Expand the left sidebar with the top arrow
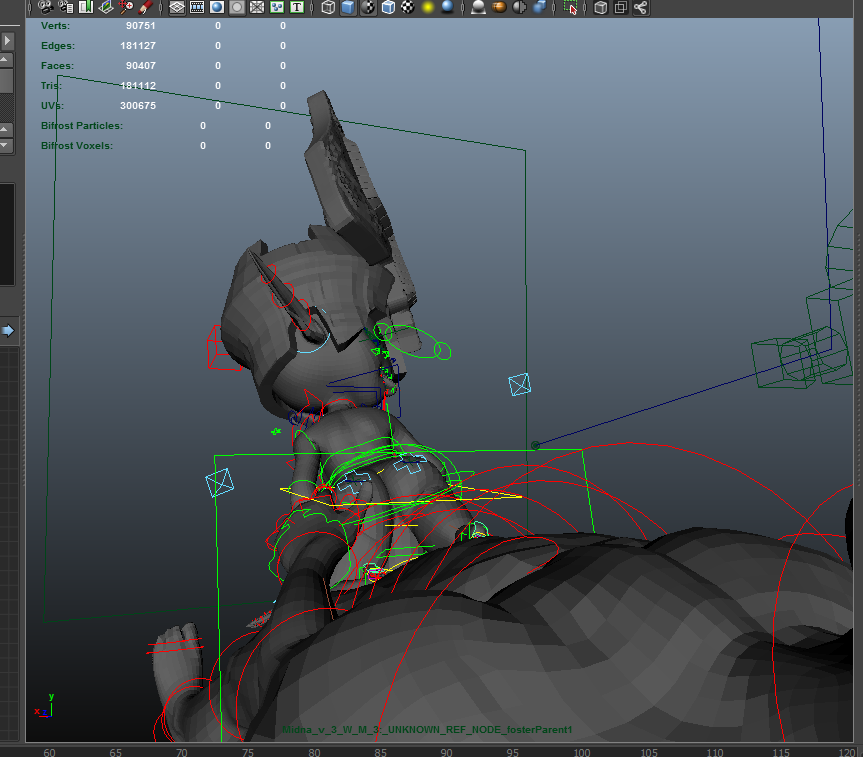863x757 pixels. (7, 41)
